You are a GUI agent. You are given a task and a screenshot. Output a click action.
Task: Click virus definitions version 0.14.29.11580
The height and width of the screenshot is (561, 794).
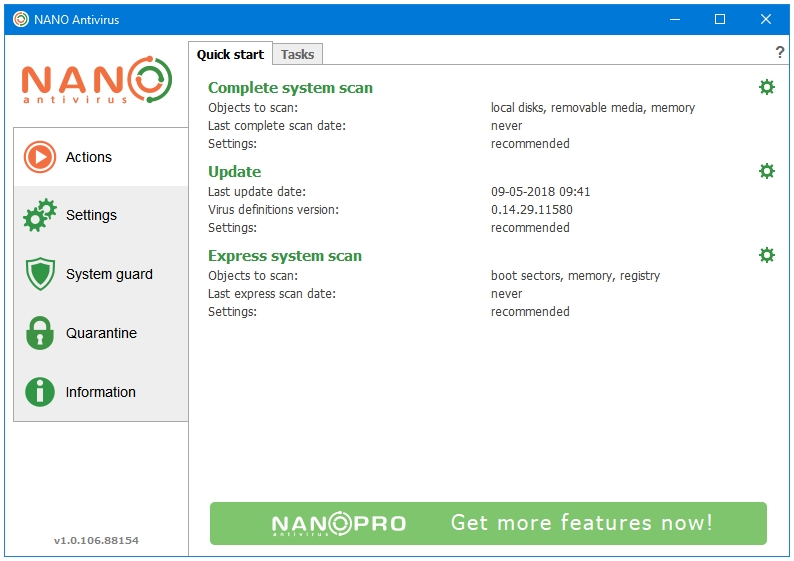click(532, 210)
